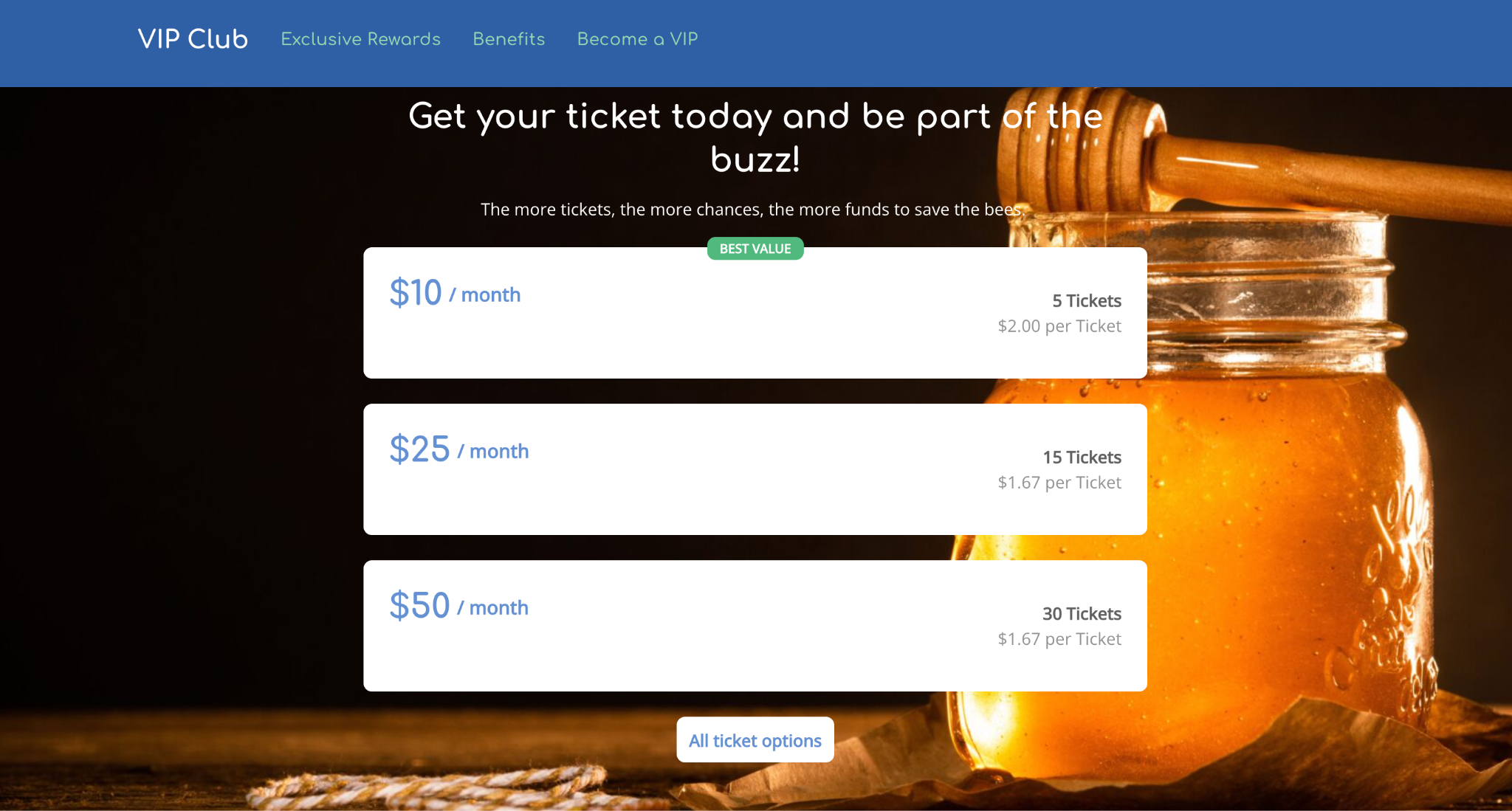Select the $50 / month ticket plan
This screenshot has height=811, width=1512.
[755, 626]
